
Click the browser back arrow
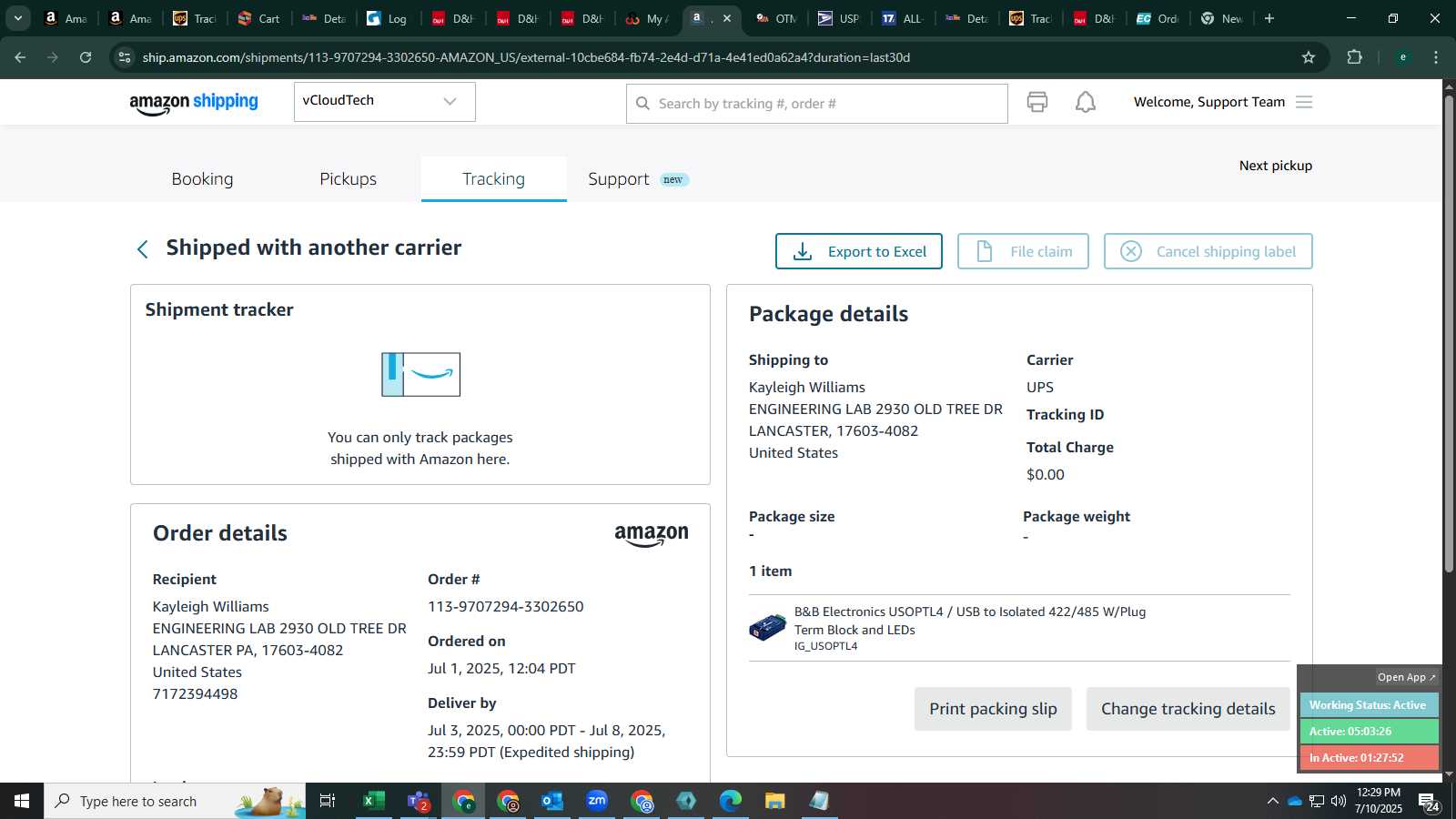tap(20, 57)
